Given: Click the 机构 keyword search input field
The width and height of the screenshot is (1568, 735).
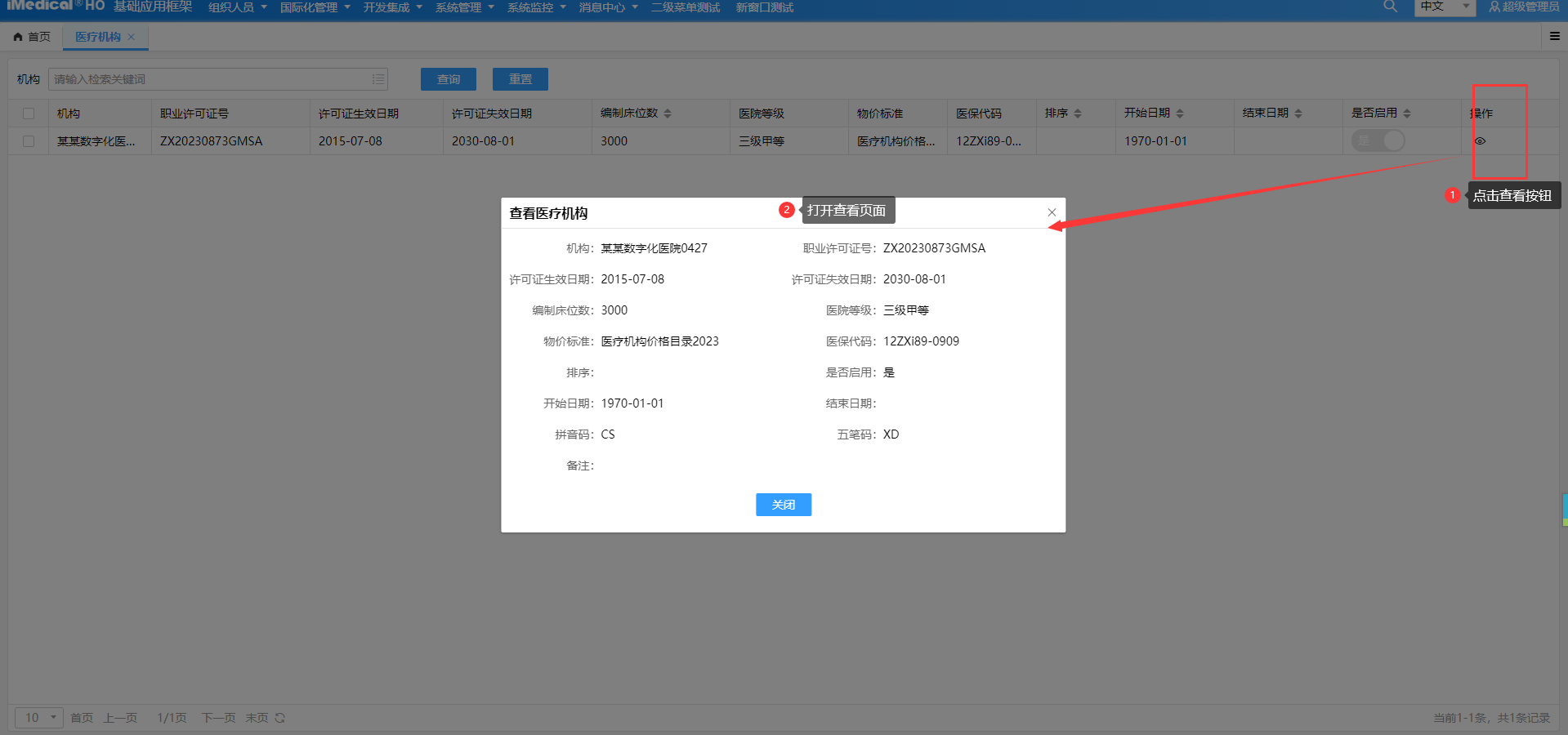Looking at the screenshot, I should (x=208, y=79).
